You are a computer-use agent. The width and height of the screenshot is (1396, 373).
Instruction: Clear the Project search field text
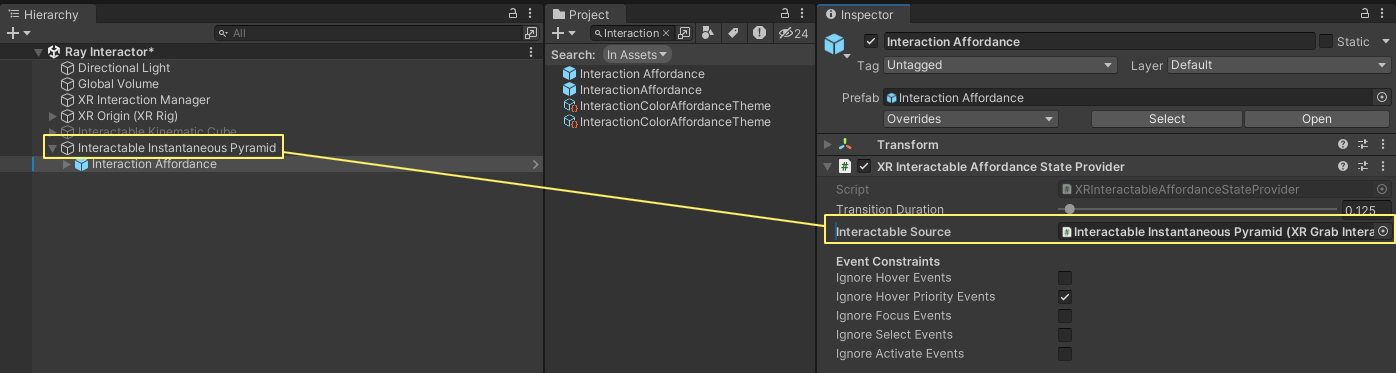666,33
